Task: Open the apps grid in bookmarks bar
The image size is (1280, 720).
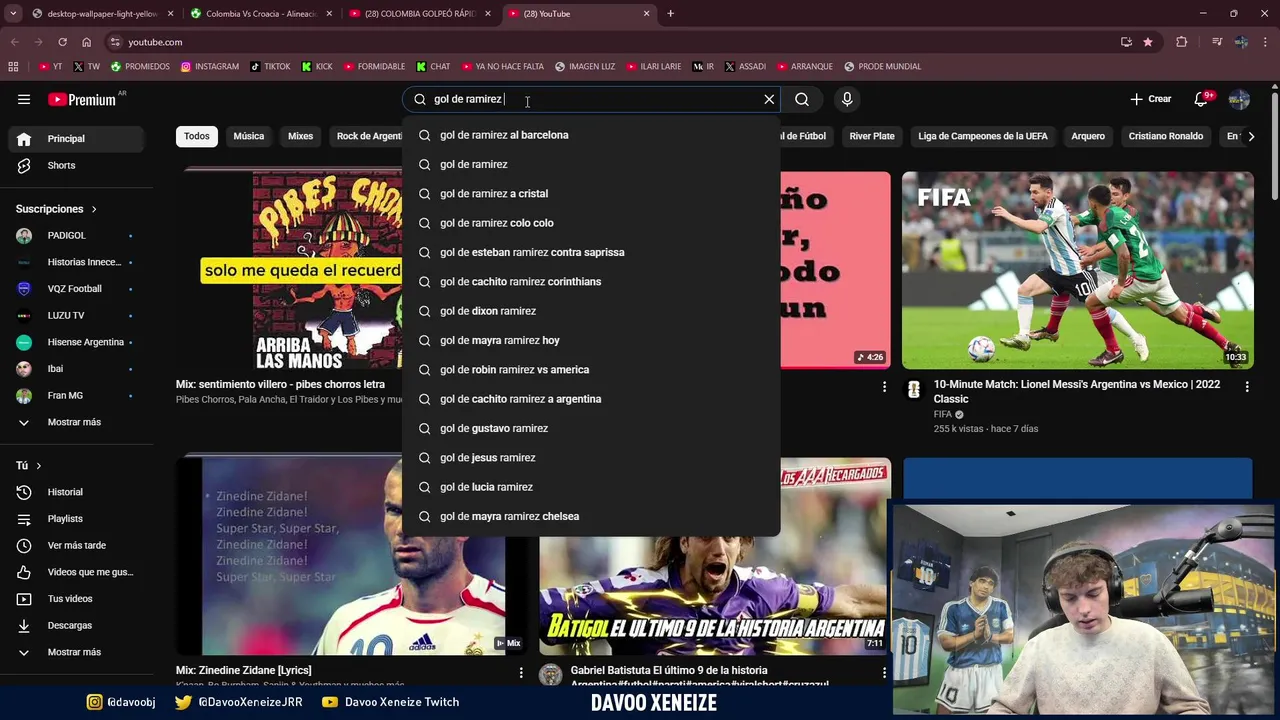Action: 13,67
